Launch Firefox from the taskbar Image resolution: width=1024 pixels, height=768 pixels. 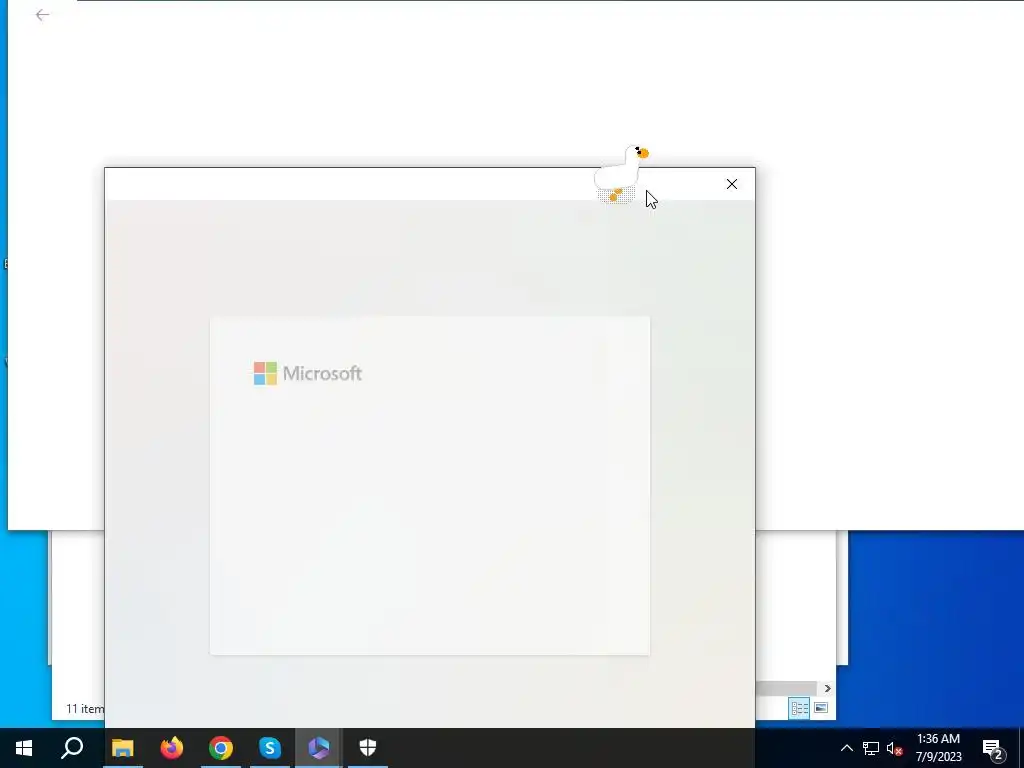(x=172, y=748)
